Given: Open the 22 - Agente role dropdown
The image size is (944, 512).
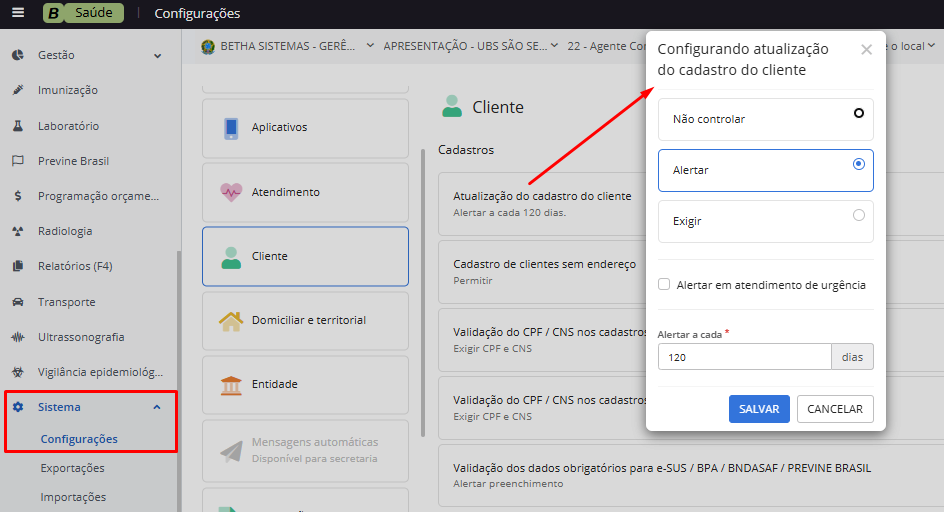Looking at the screenshot, I should coord(606,46).
